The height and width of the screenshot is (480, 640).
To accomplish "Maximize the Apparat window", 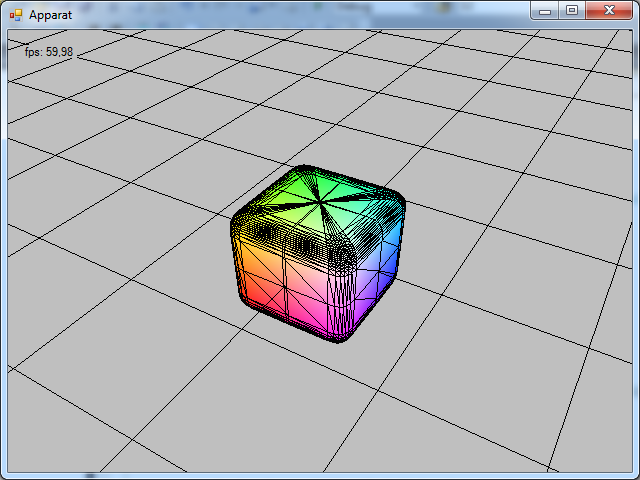I will pyautogui.click(x=572, y=11).
